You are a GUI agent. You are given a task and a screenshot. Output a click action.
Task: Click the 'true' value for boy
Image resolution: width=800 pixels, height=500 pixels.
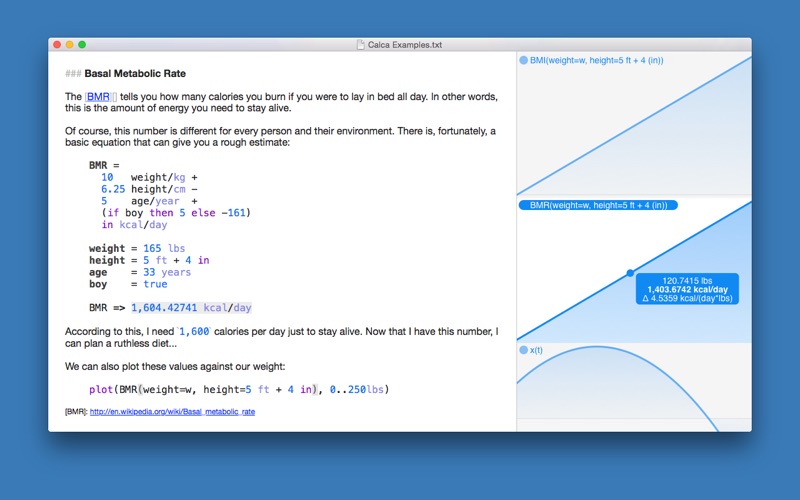pos(155,284)
